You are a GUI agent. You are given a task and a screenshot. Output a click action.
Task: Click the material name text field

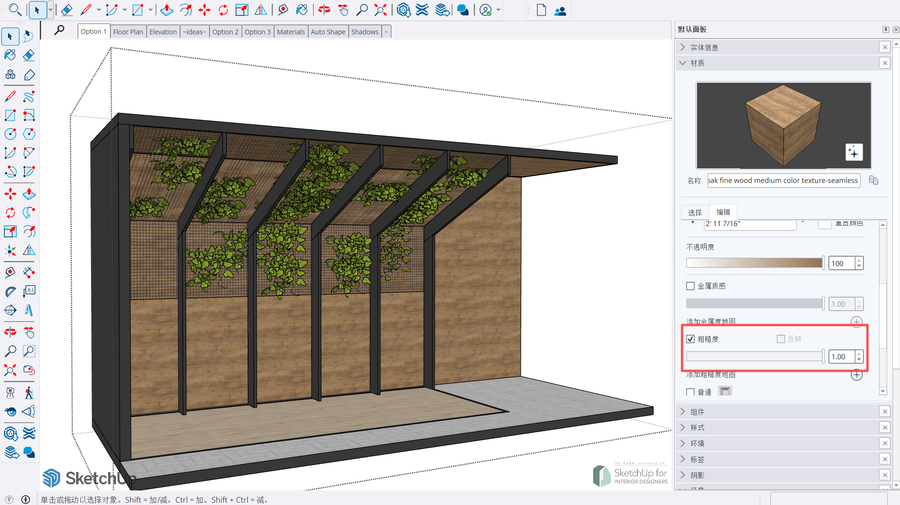click(x=783, y=180)
